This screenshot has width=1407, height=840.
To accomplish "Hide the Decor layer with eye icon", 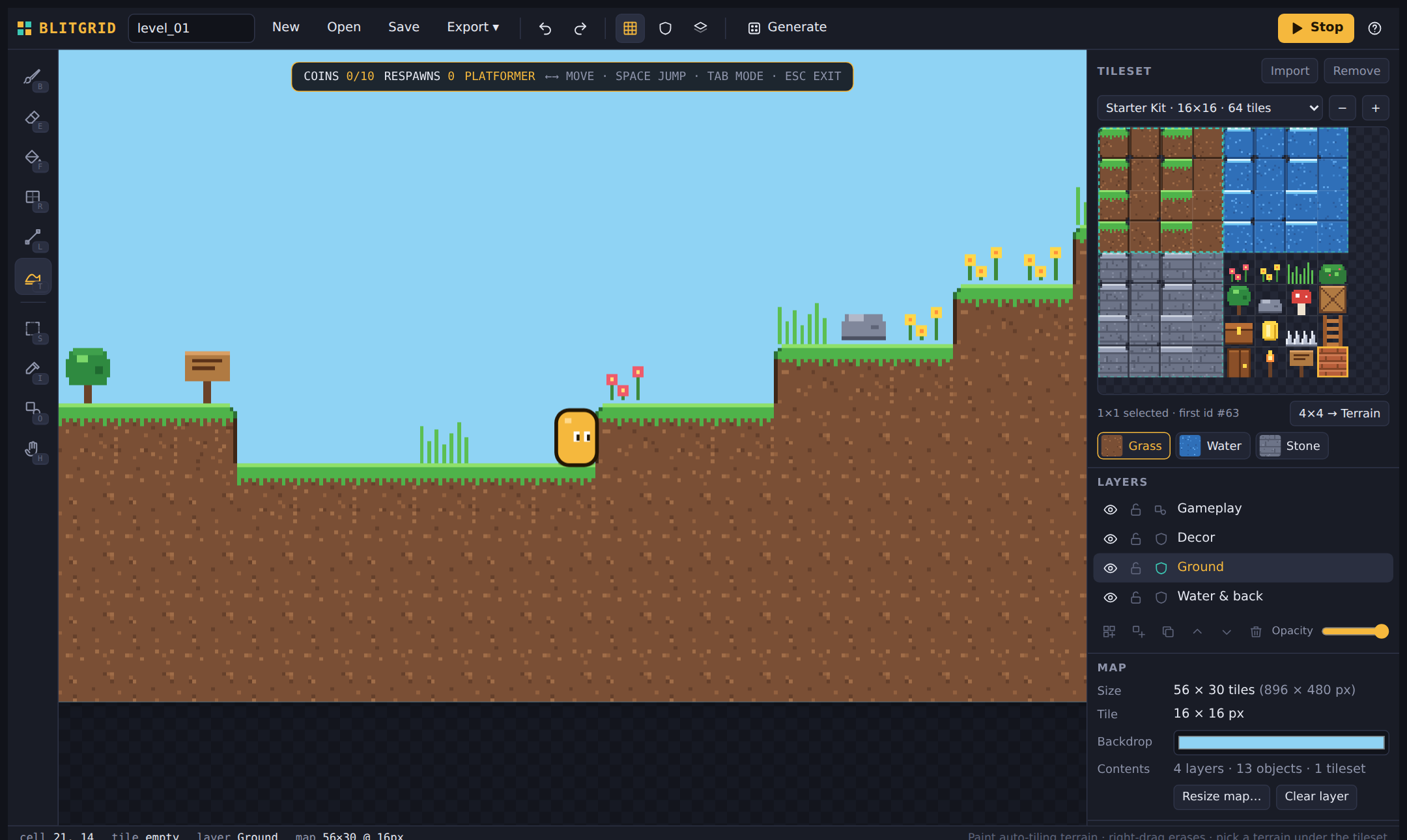I will (x=1111, y=539).
